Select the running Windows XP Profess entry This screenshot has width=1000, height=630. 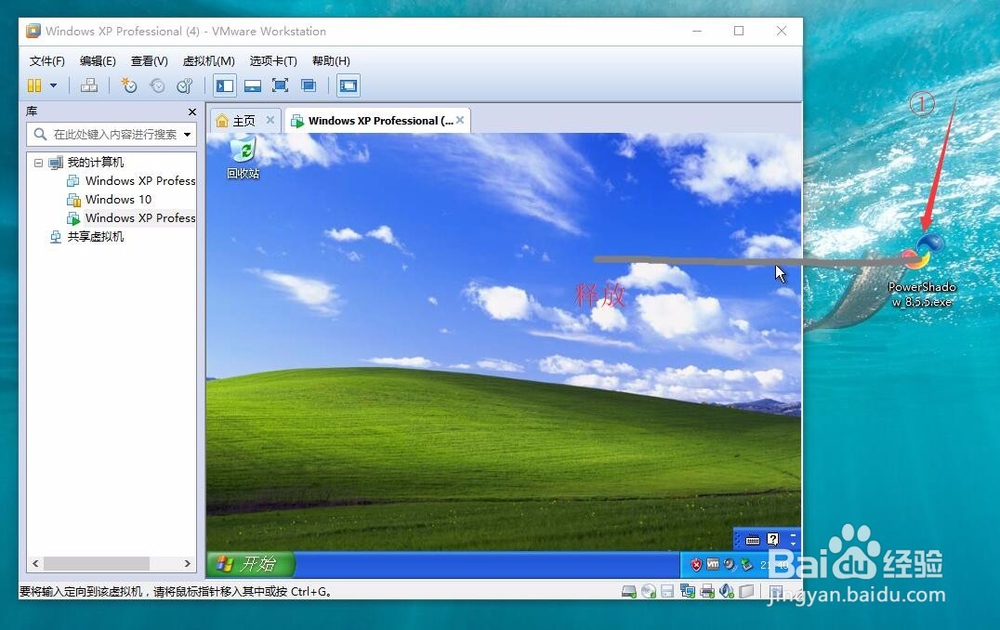pyautogui.click(x=140, y=218)
